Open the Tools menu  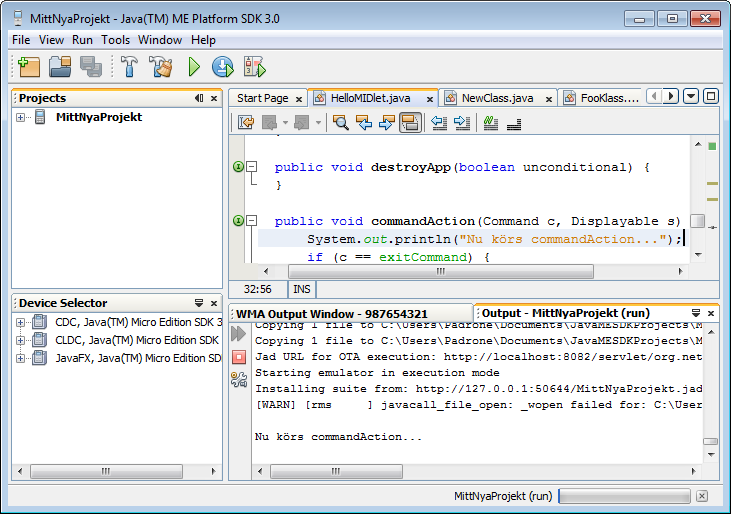click(x=116, y=40)
